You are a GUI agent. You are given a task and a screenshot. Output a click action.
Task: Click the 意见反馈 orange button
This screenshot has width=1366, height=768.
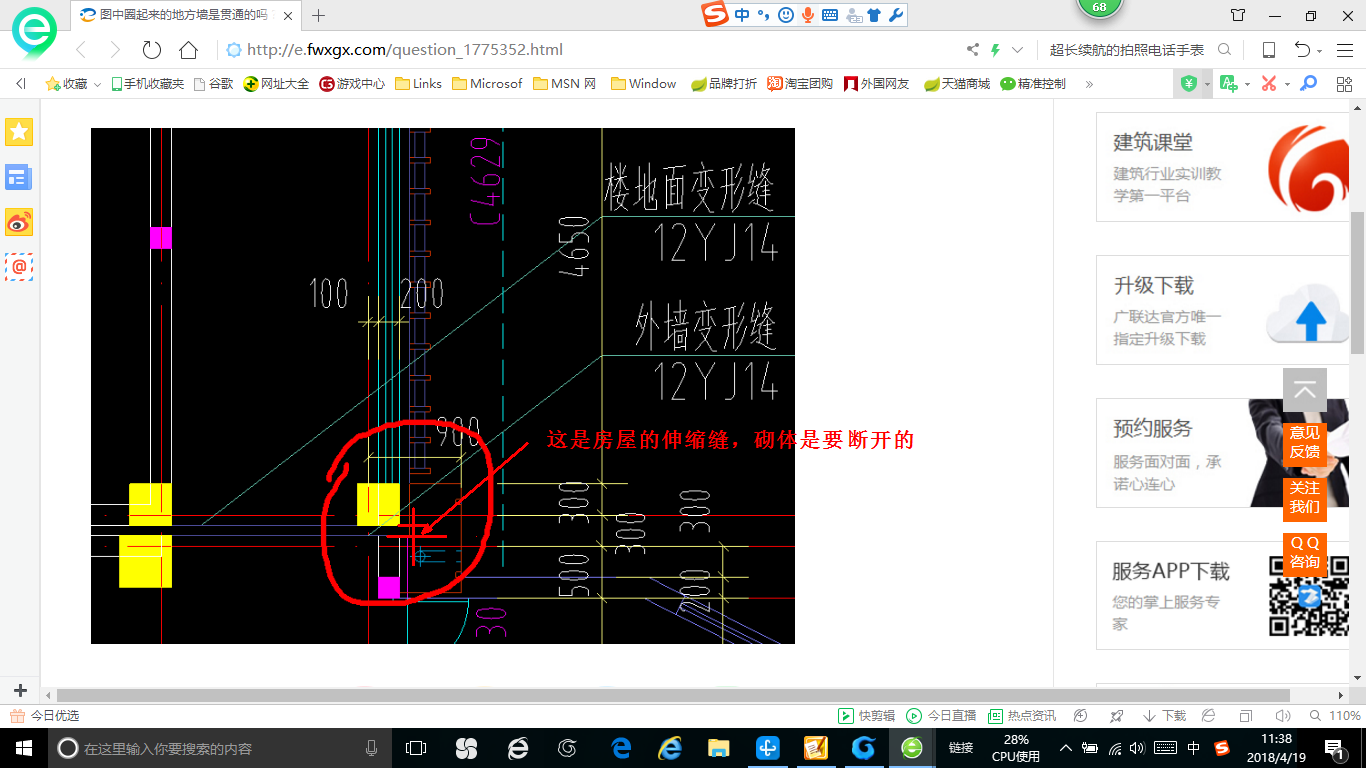1305,443
